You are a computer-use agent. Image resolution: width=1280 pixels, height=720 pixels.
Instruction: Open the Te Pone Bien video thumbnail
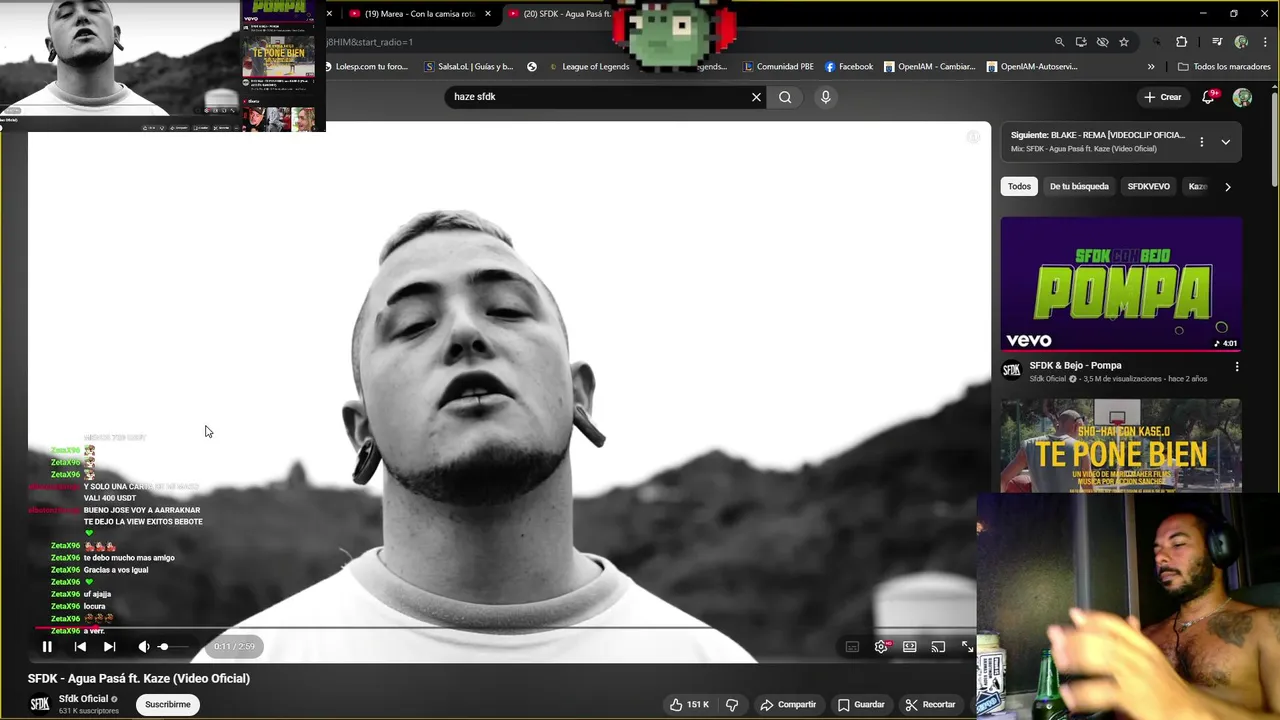pyautogui.click(x=1121, y=446)
